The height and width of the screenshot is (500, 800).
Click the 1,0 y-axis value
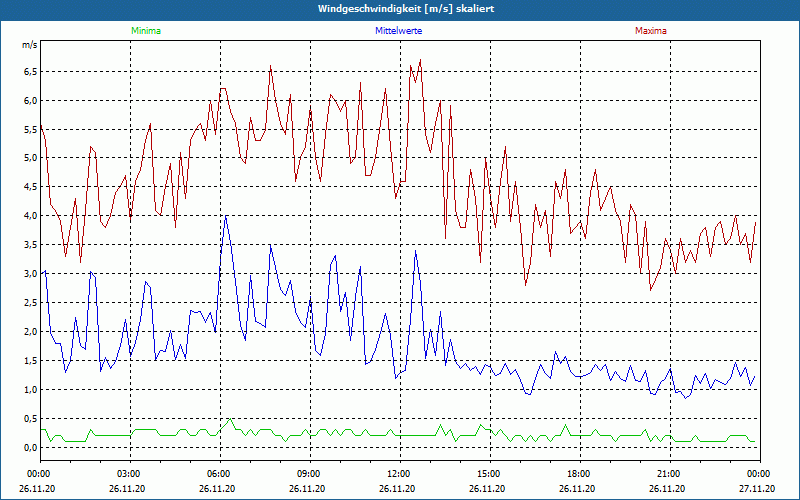31,390
